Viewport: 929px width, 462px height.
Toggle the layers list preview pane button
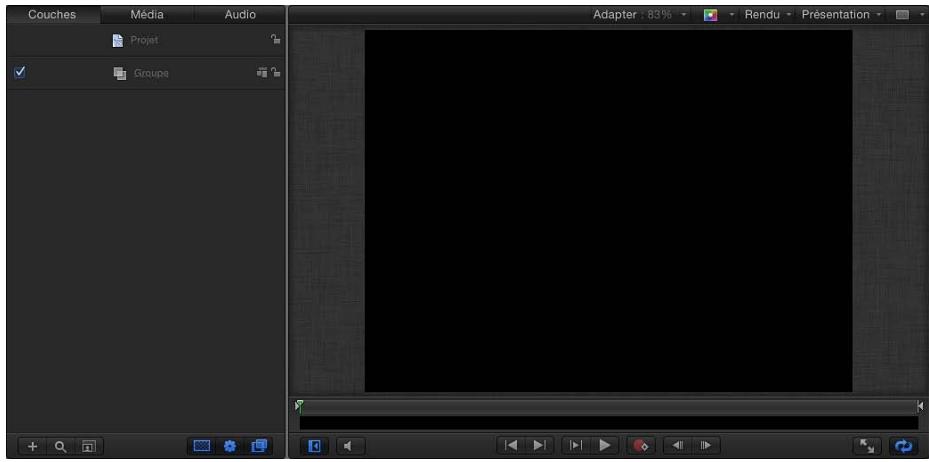87,446
